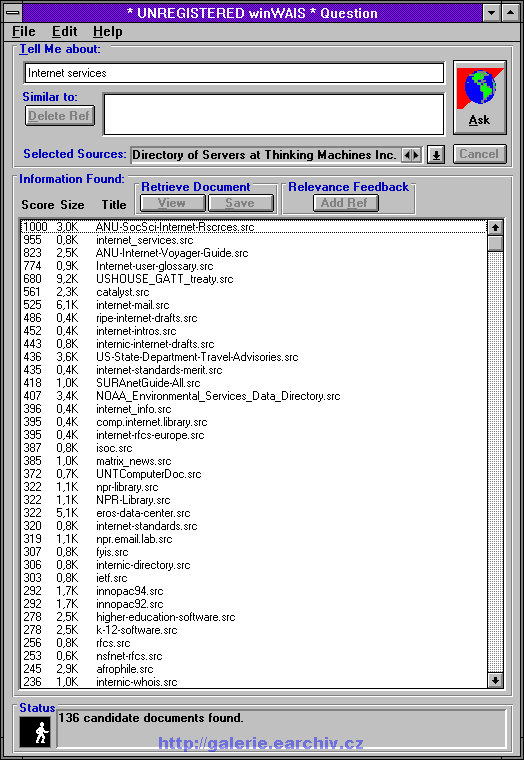Select nsfnet-rfcs.src
This screenshot has width=524, height=760.
click(x=254, y=656)
